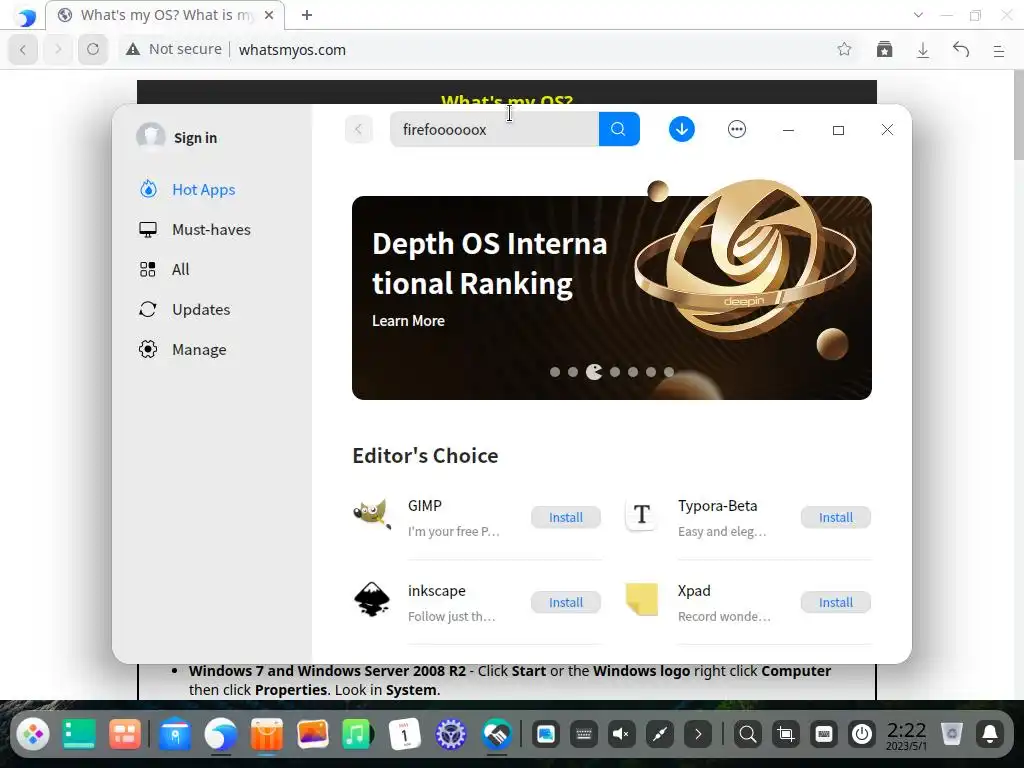1024x768 pixels.
Task: Toggle the muted volume icon in dock
Action: (x=621, y=735)
